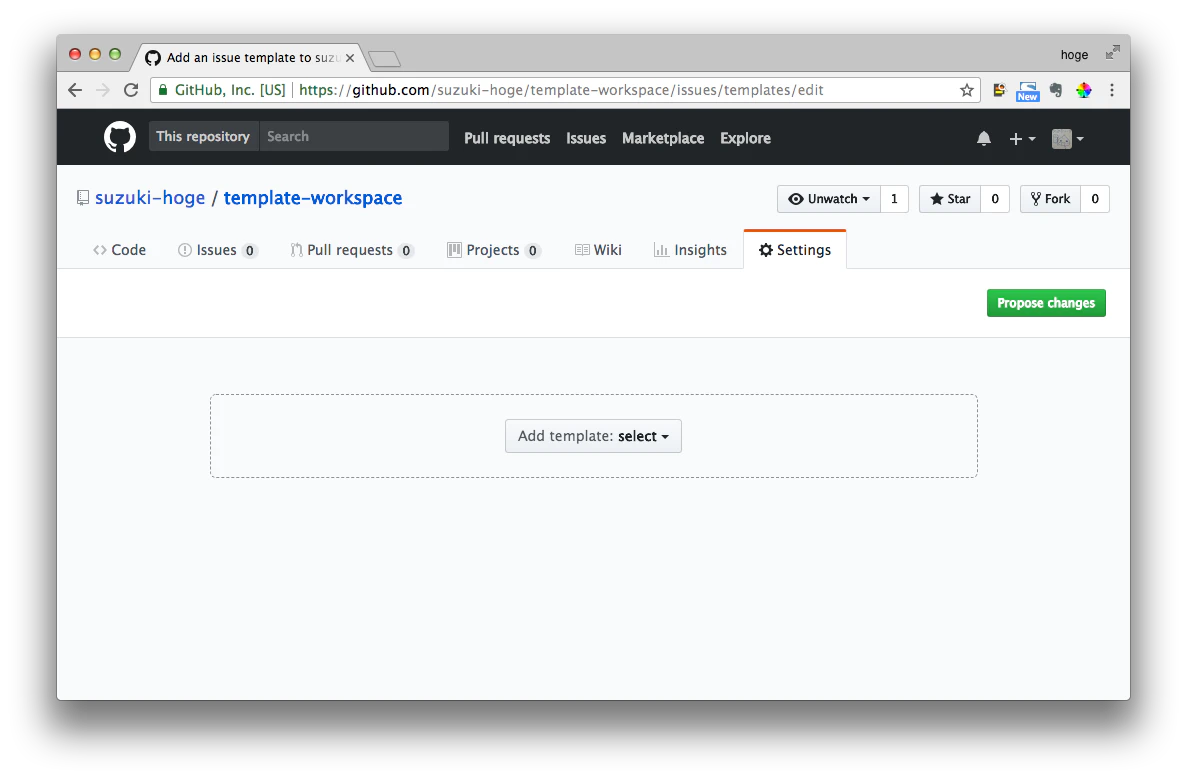Fork the template-workspace repository
The height and width of the screenshot is (779, 1187).
[x=1051, y=199]
